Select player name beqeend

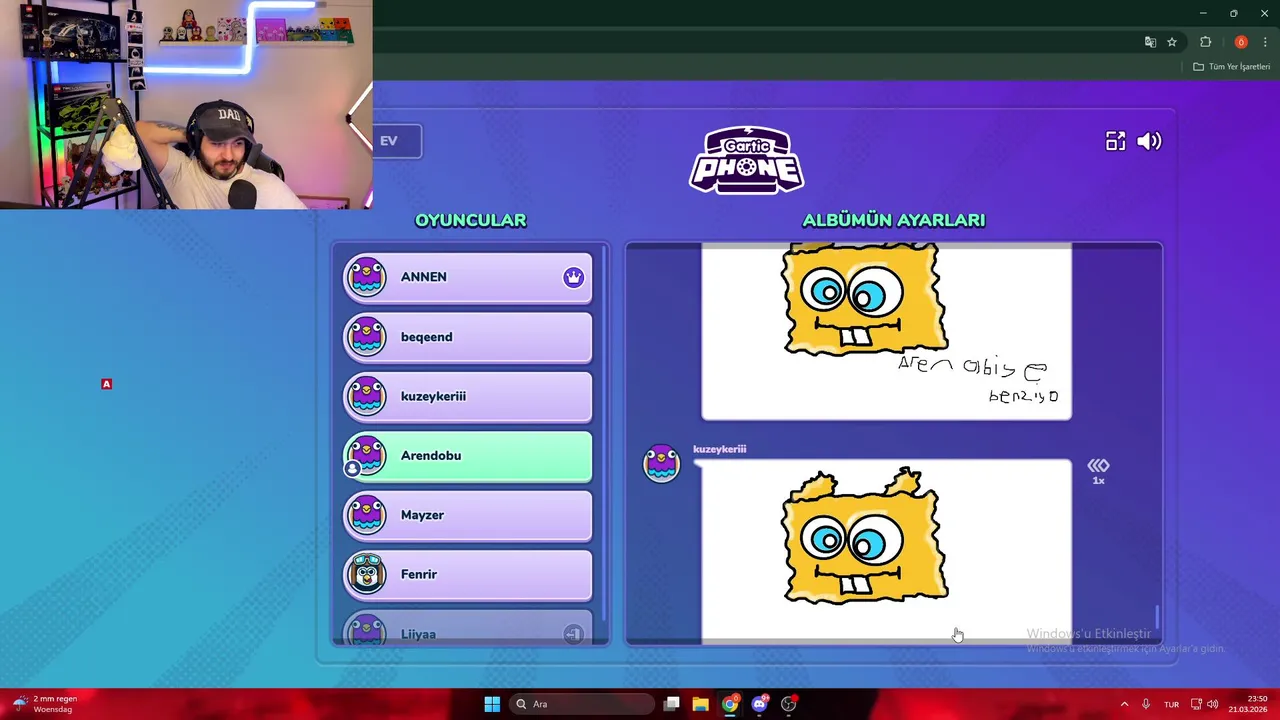coord(427,337)
